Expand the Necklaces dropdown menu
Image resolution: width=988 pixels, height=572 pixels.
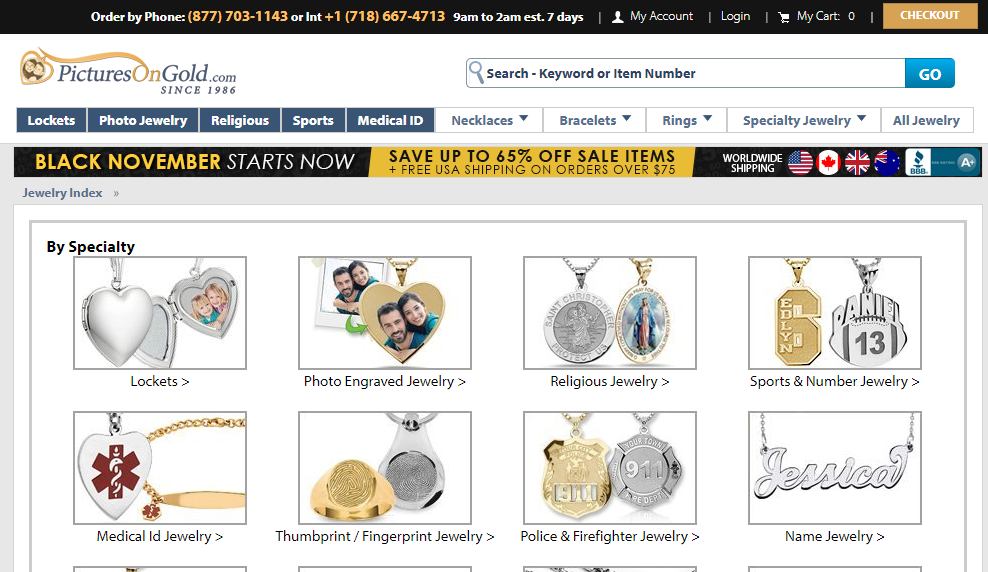489,120
